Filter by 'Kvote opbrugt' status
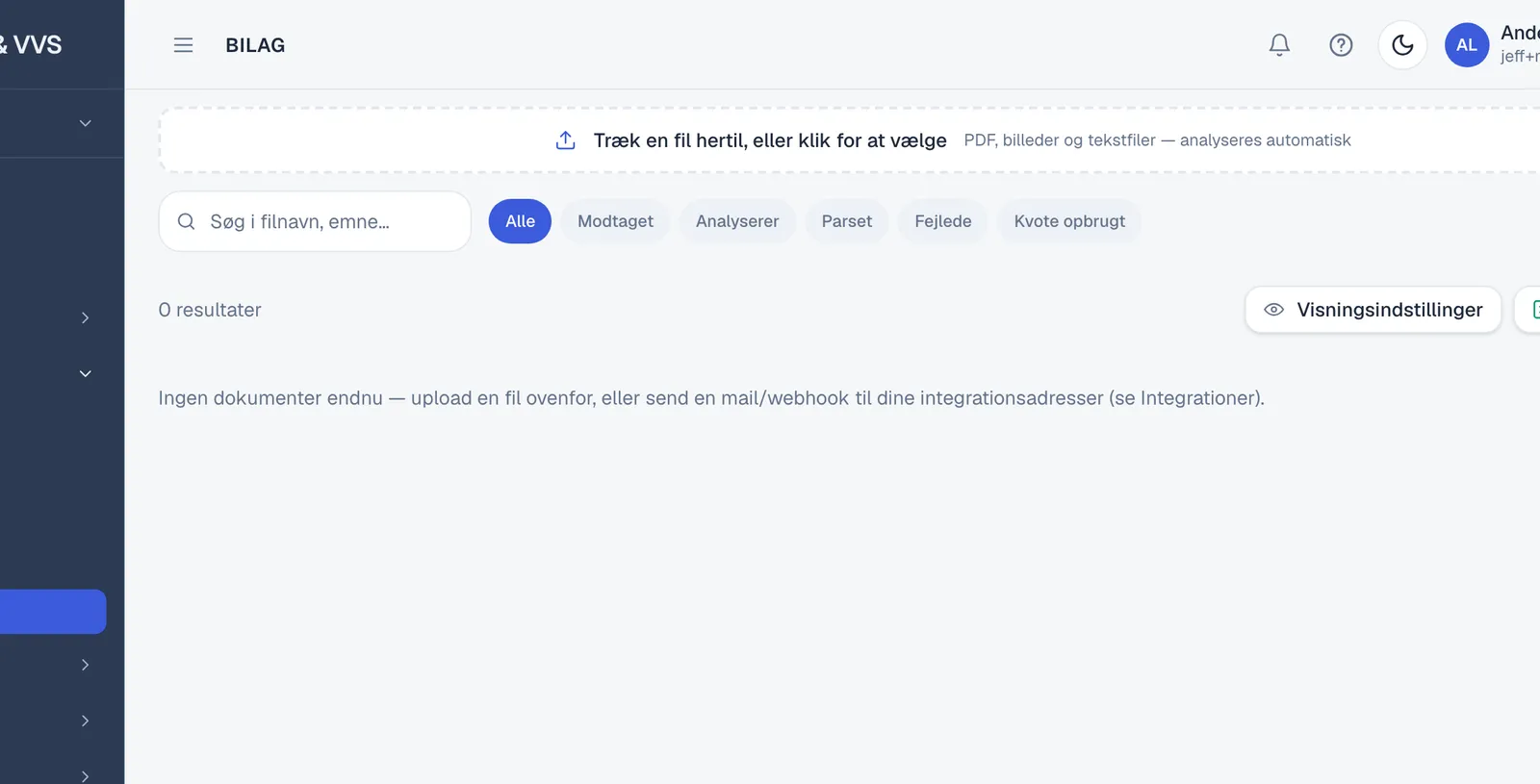1540x784 pixels. coord(1069,221)
